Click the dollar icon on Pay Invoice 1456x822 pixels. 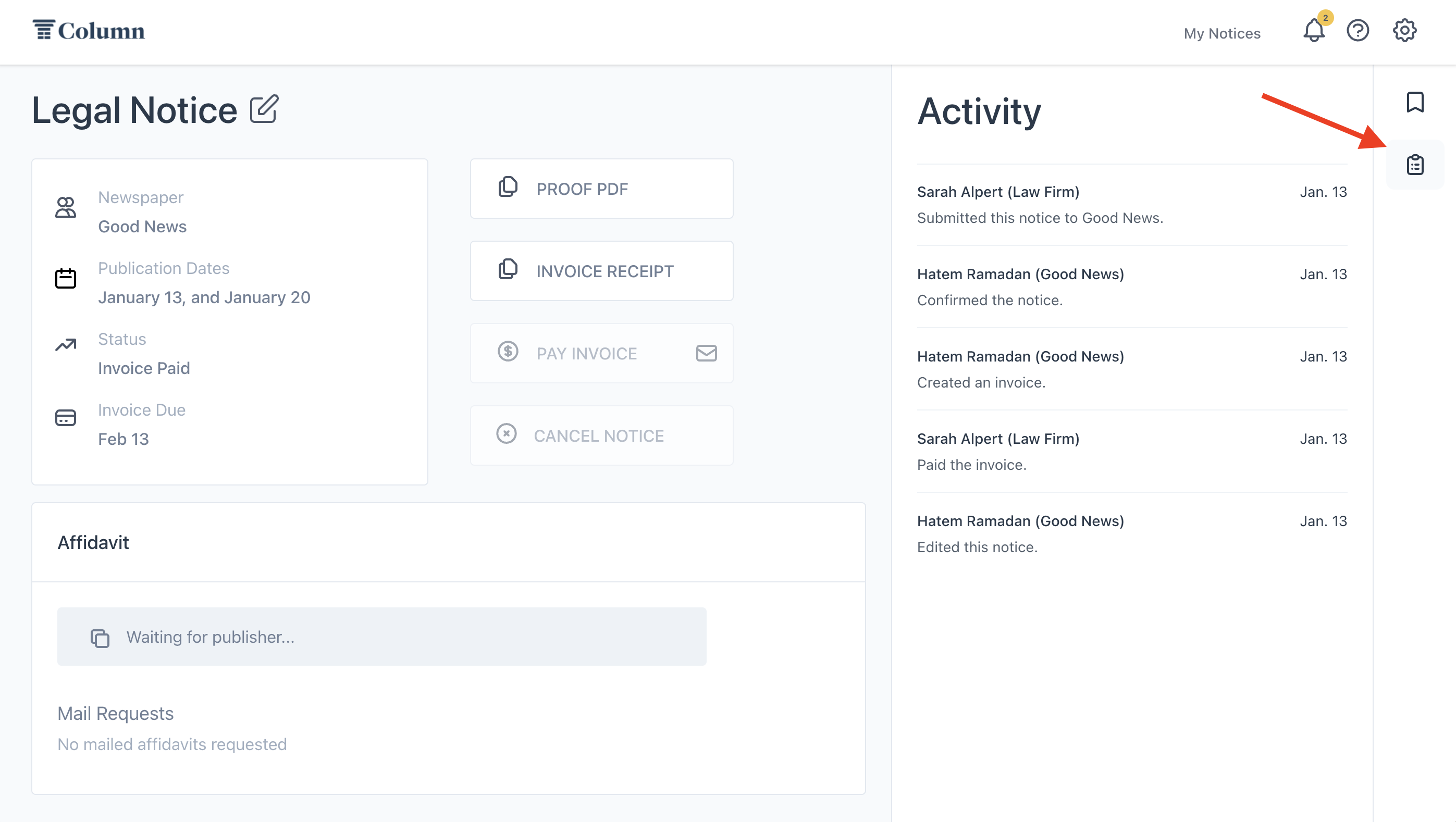(508, 352)
